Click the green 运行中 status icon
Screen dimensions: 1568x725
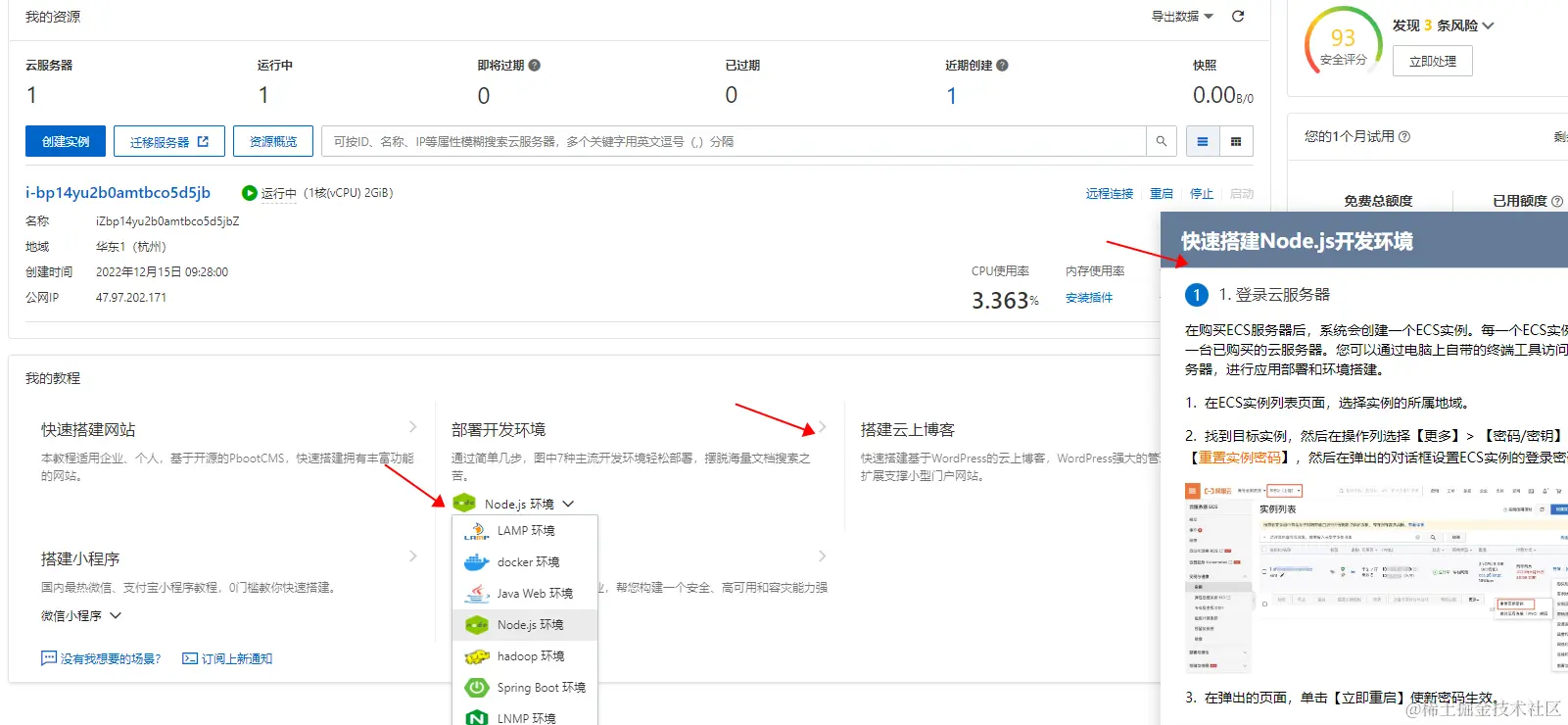(249, 193)
